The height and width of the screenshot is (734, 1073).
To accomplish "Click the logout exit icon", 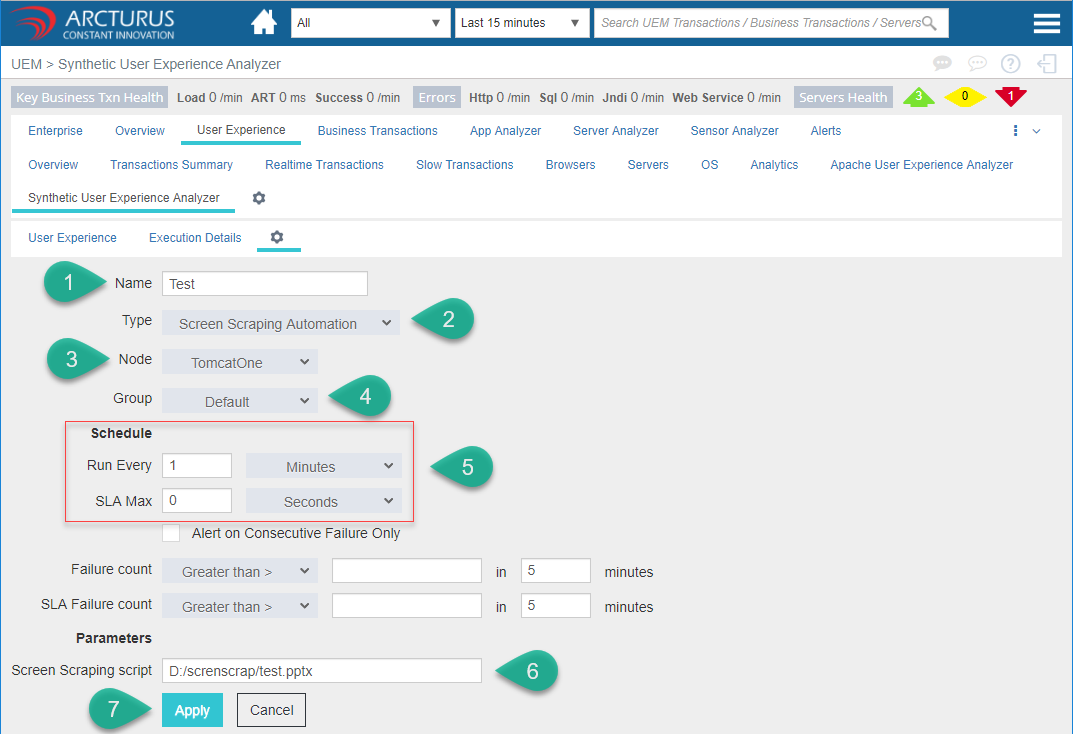I will (1047, 64).
